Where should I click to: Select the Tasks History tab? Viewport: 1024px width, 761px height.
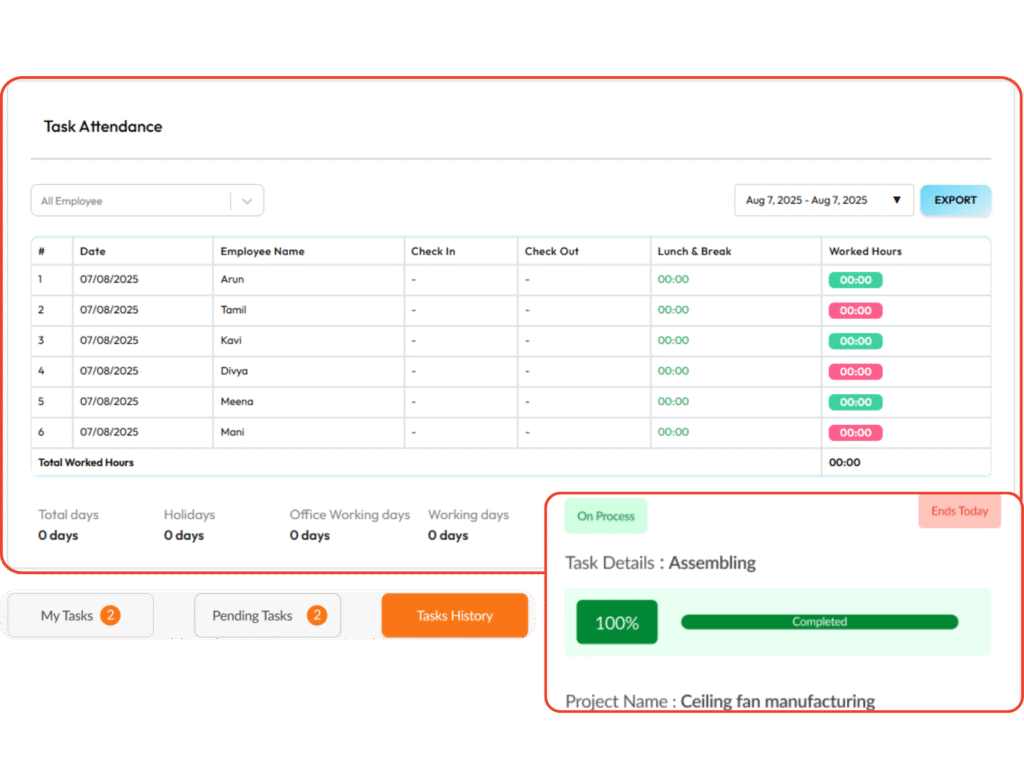454,616
